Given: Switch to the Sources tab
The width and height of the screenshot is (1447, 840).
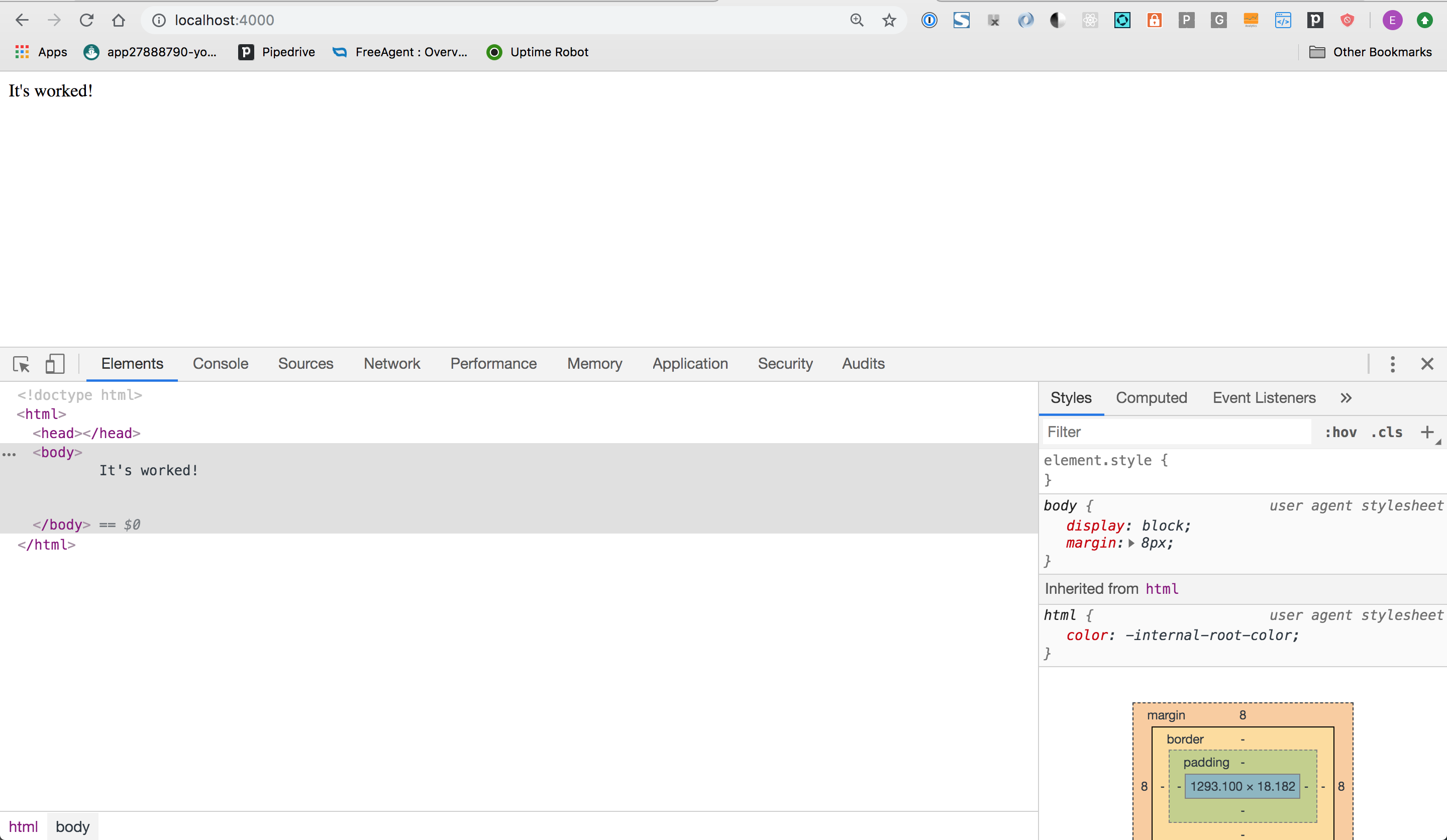Looking at the screenshot, I should point(305,363).
